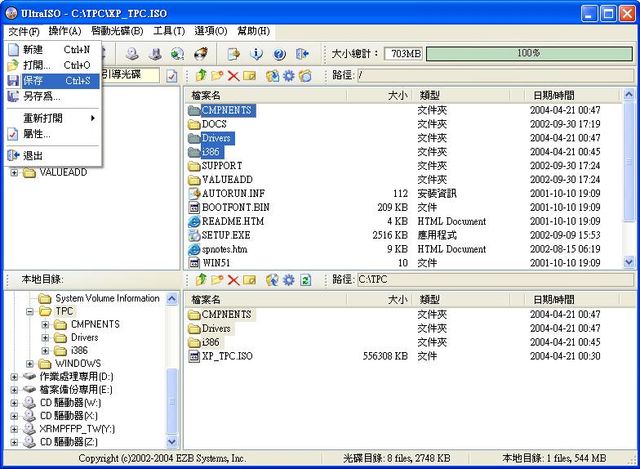Choose 保存 Ctrl+S menu entry

click(53, 81)
